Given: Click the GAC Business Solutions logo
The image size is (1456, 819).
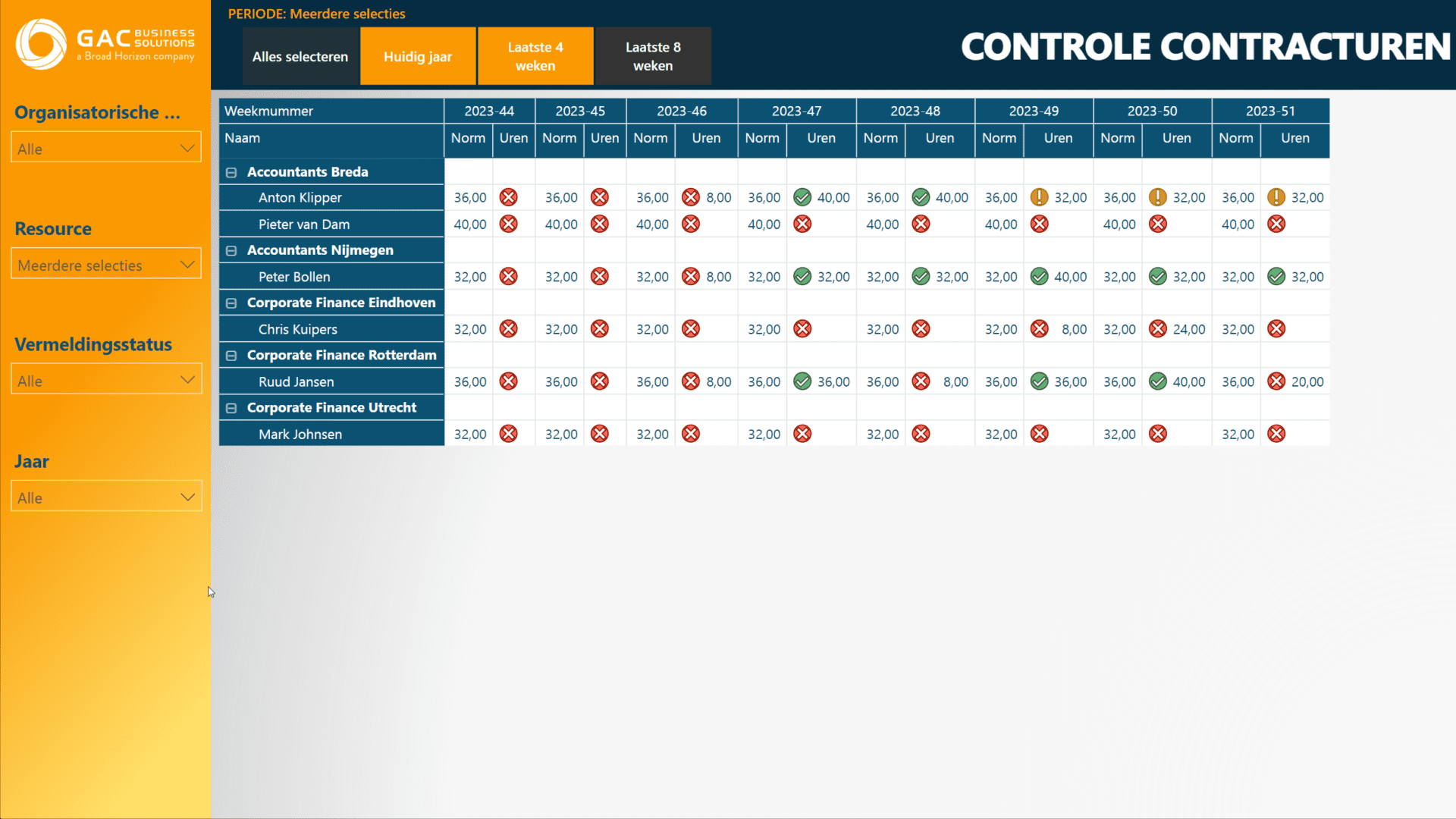Looking at the screenshot, I should coord(105,44).
